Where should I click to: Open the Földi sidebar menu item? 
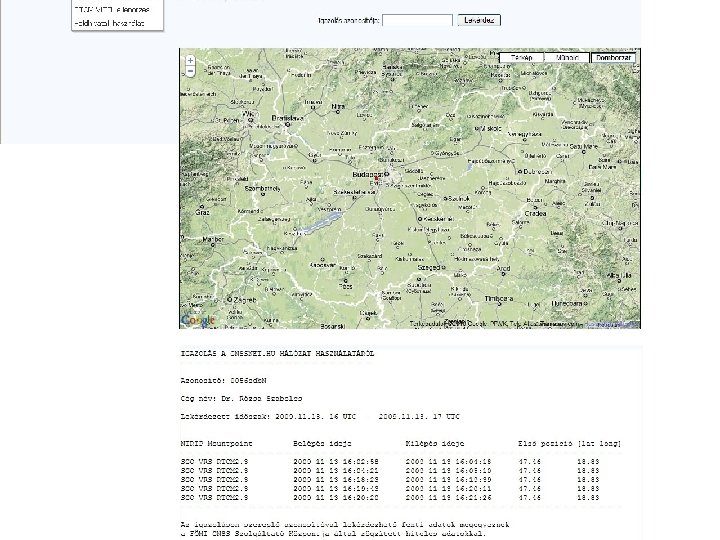[109, 23]
